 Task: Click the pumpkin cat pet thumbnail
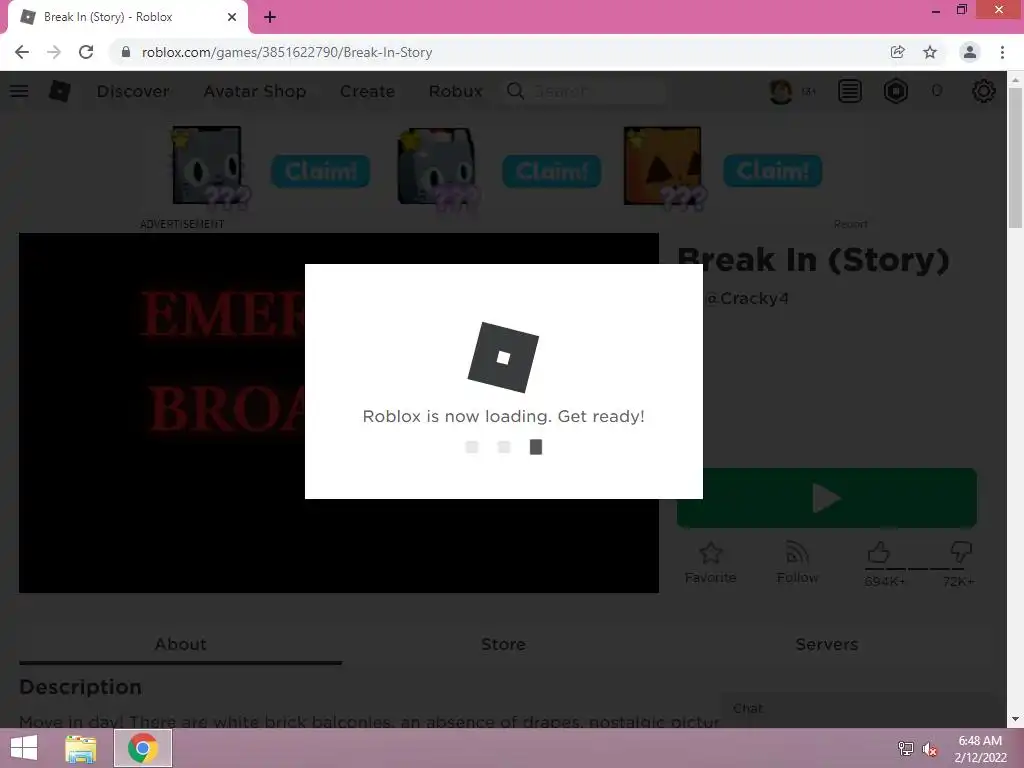point(662,166)
